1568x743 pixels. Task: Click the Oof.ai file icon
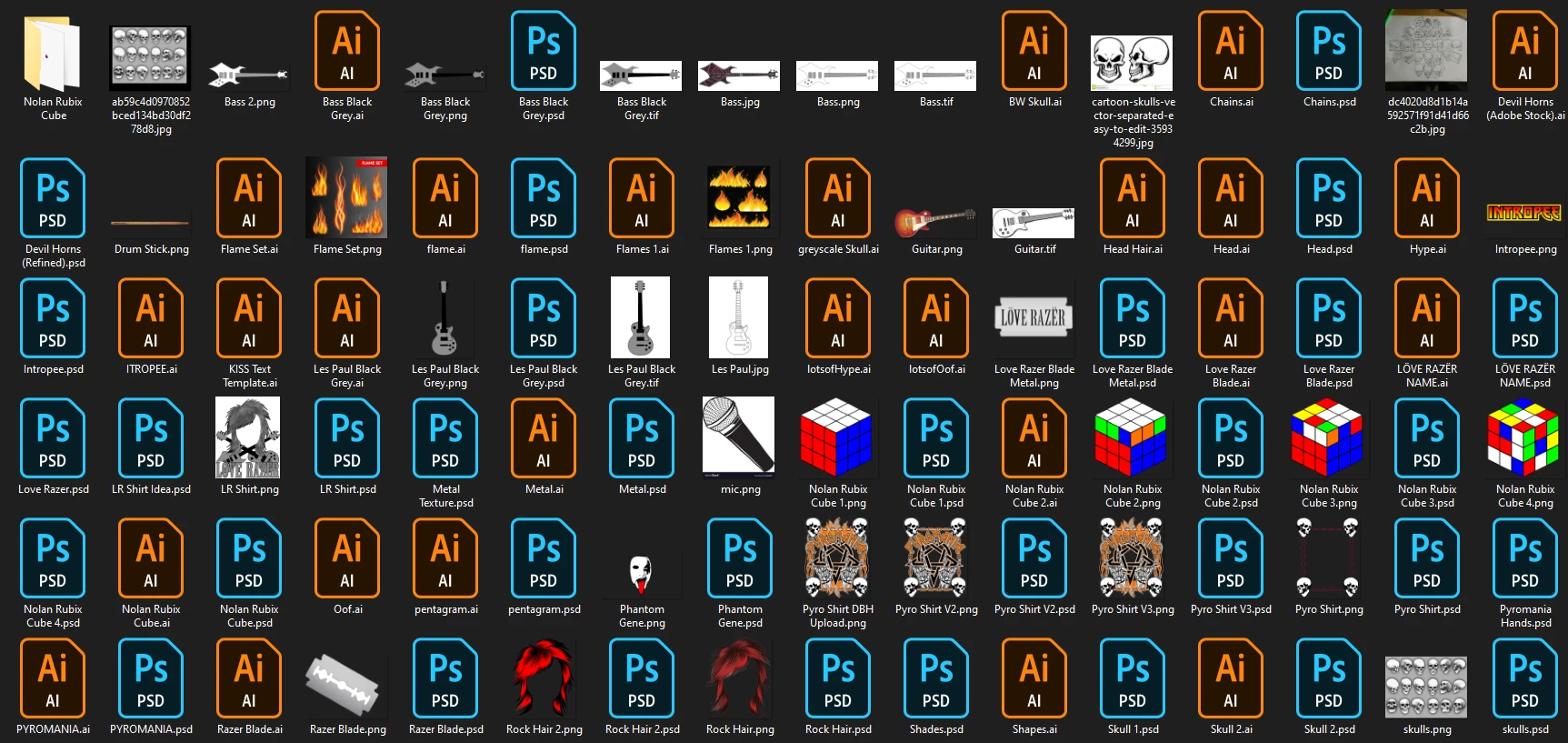pos(347,558)
